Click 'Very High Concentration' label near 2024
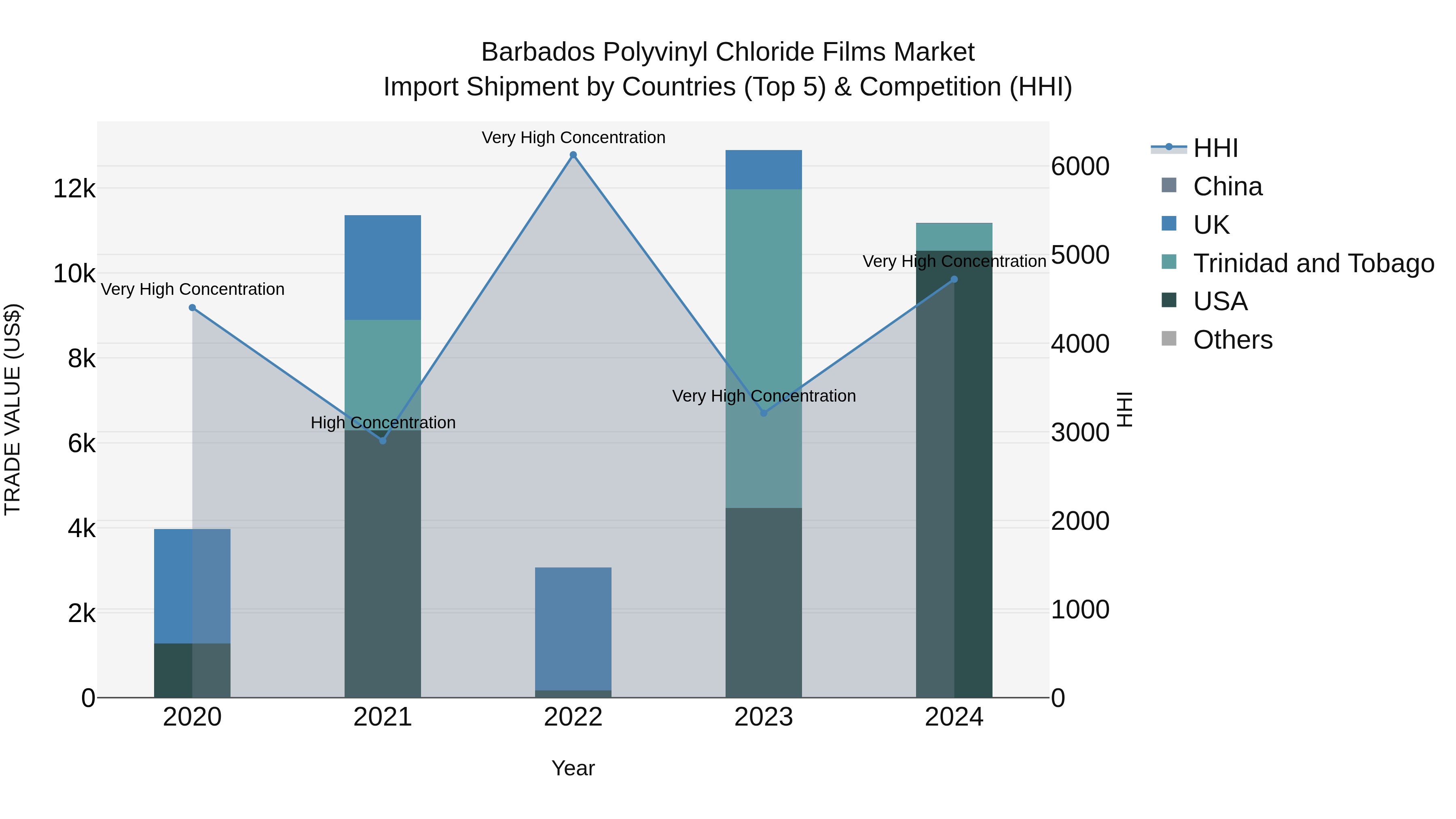 pyautogui.click(x=954, y=262)
